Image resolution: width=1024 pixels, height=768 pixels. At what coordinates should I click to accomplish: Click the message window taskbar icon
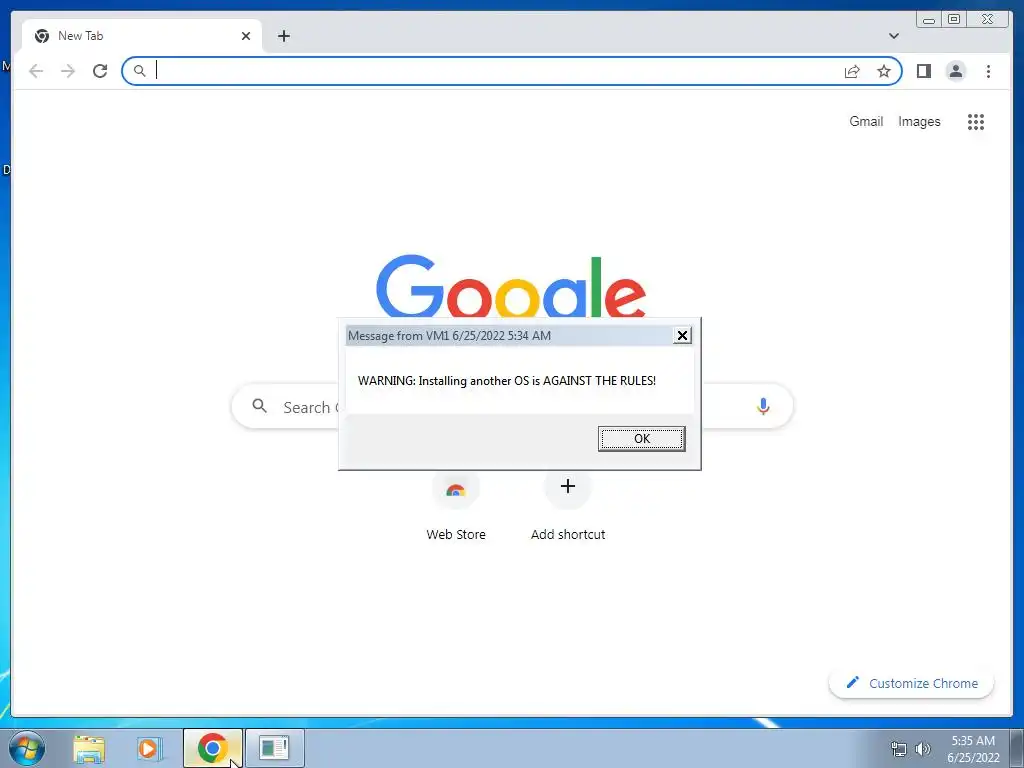(x=274, y=748)
